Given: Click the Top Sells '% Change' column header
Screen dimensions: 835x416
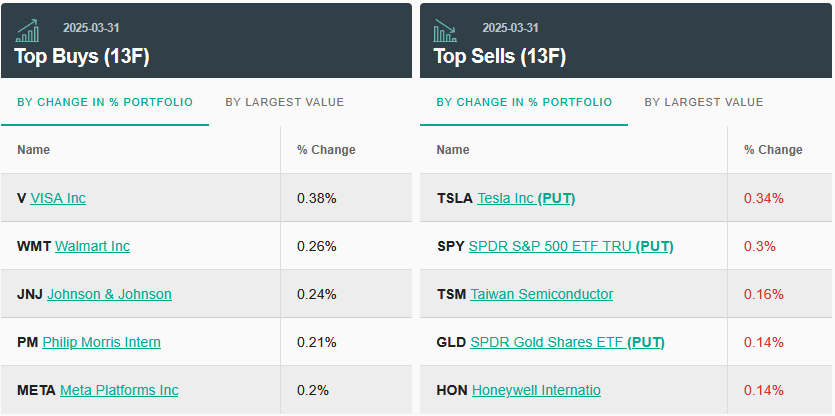Looking at the screenshot, I should click(x=773, y=150).
